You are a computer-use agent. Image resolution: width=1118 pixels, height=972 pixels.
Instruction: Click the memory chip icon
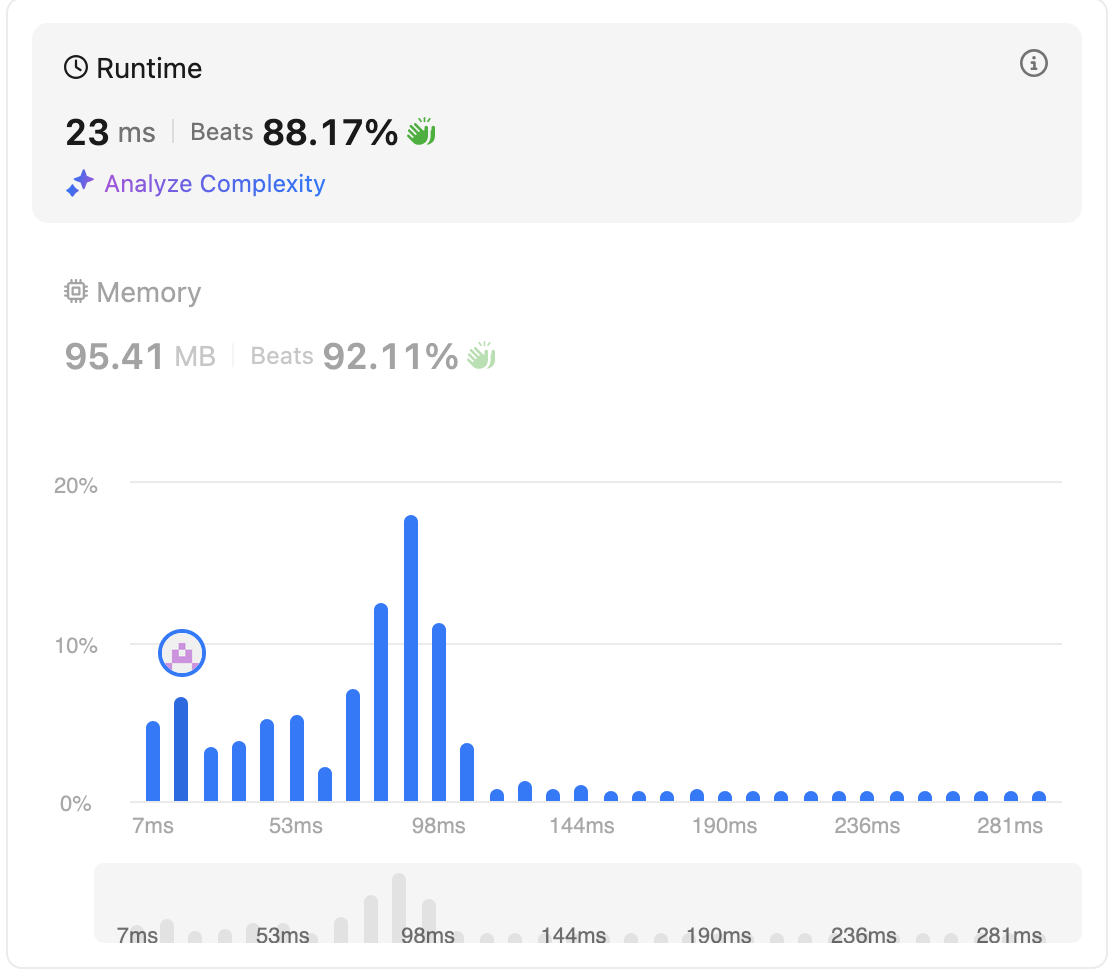point(76,292)
